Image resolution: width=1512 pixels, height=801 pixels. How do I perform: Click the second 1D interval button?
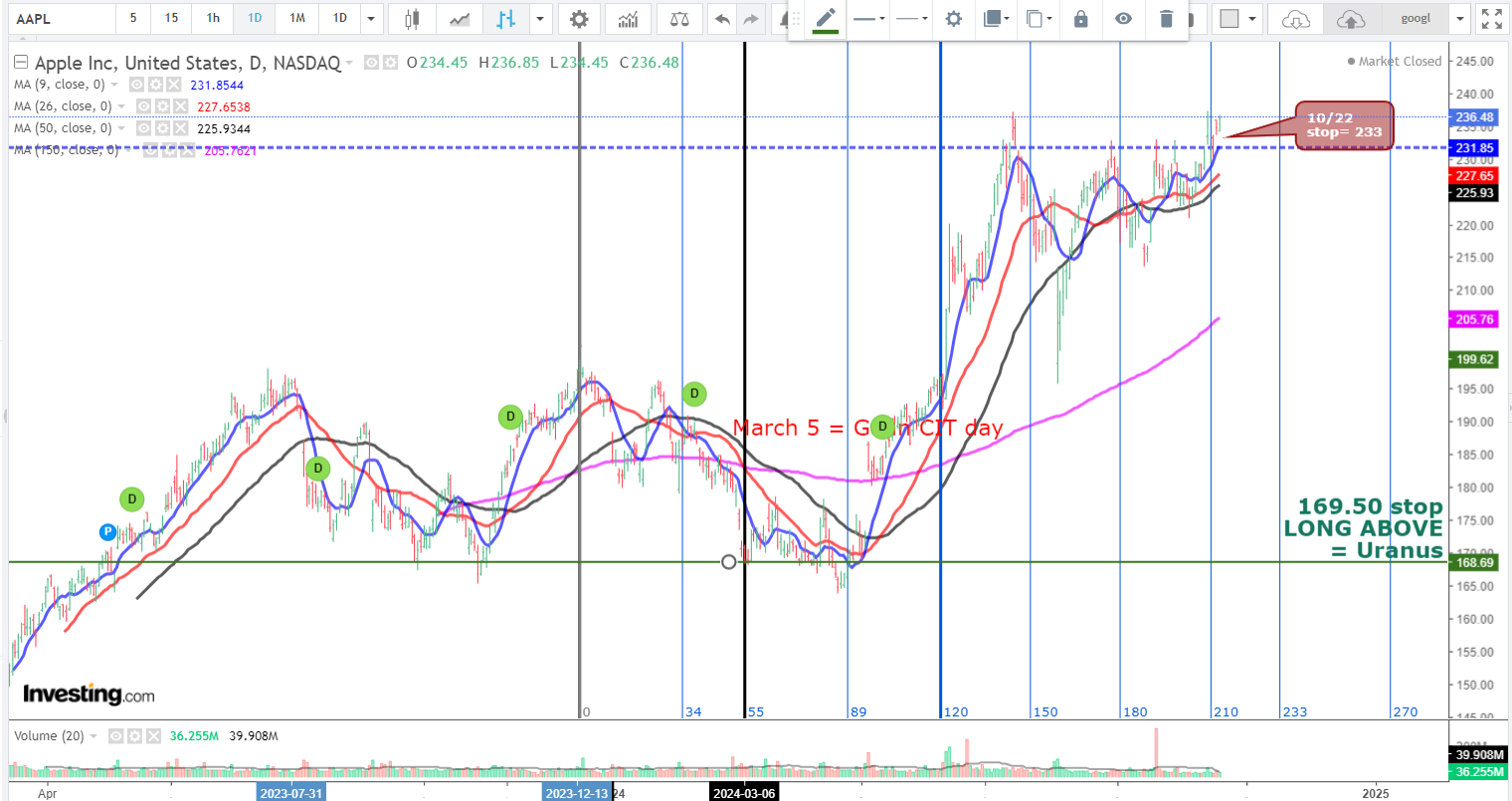(340, 18)
